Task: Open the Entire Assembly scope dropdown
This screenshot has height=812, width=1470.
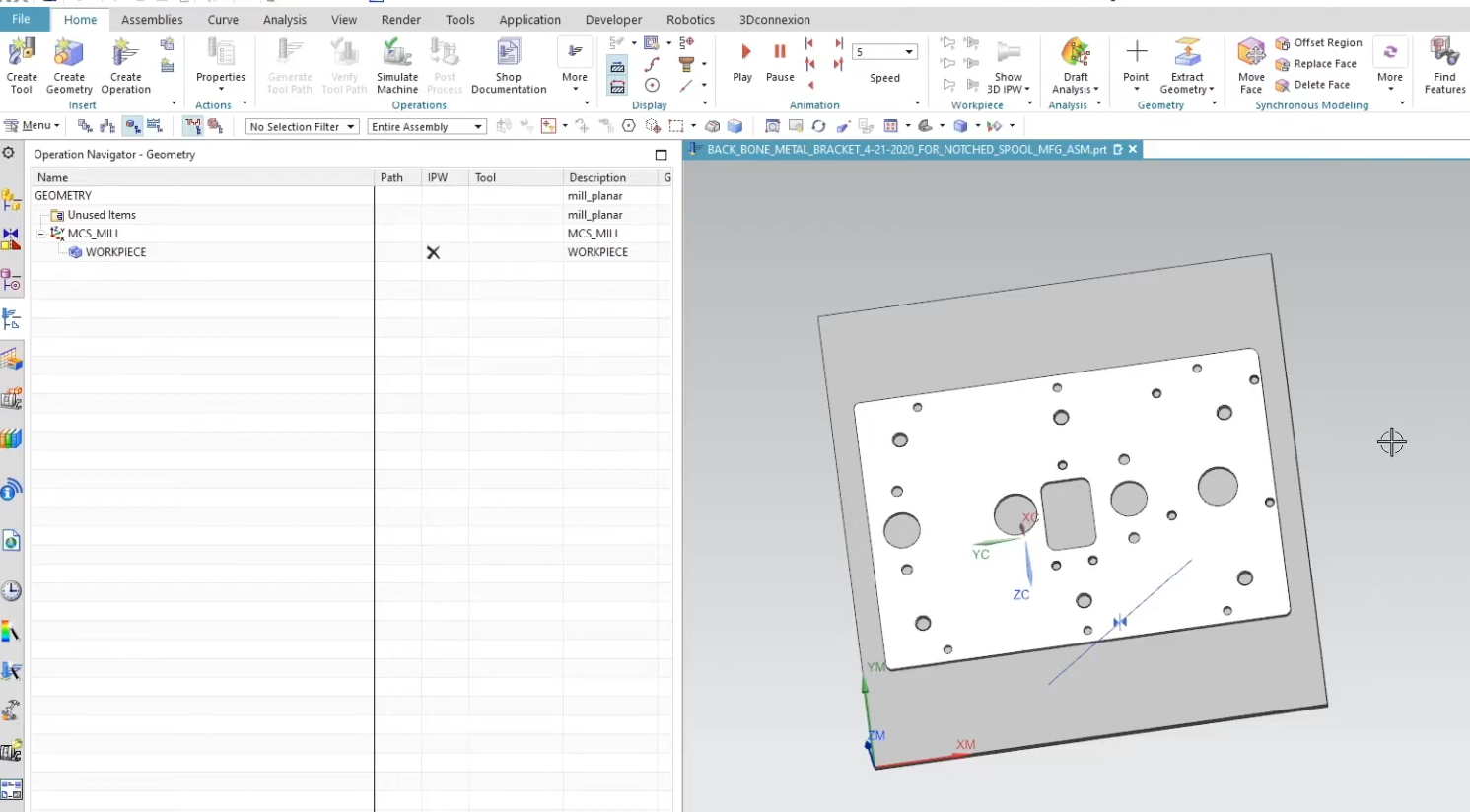Action: click(x=427, y=126)
